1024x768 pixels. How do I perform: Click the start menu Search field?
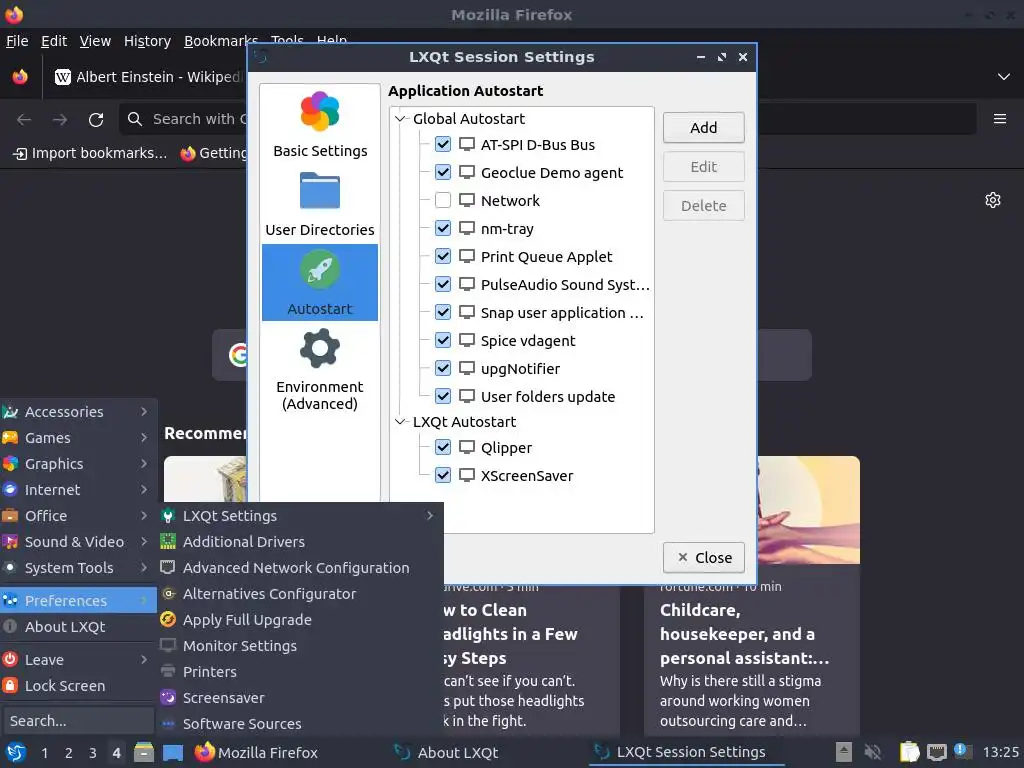point(78,721)
